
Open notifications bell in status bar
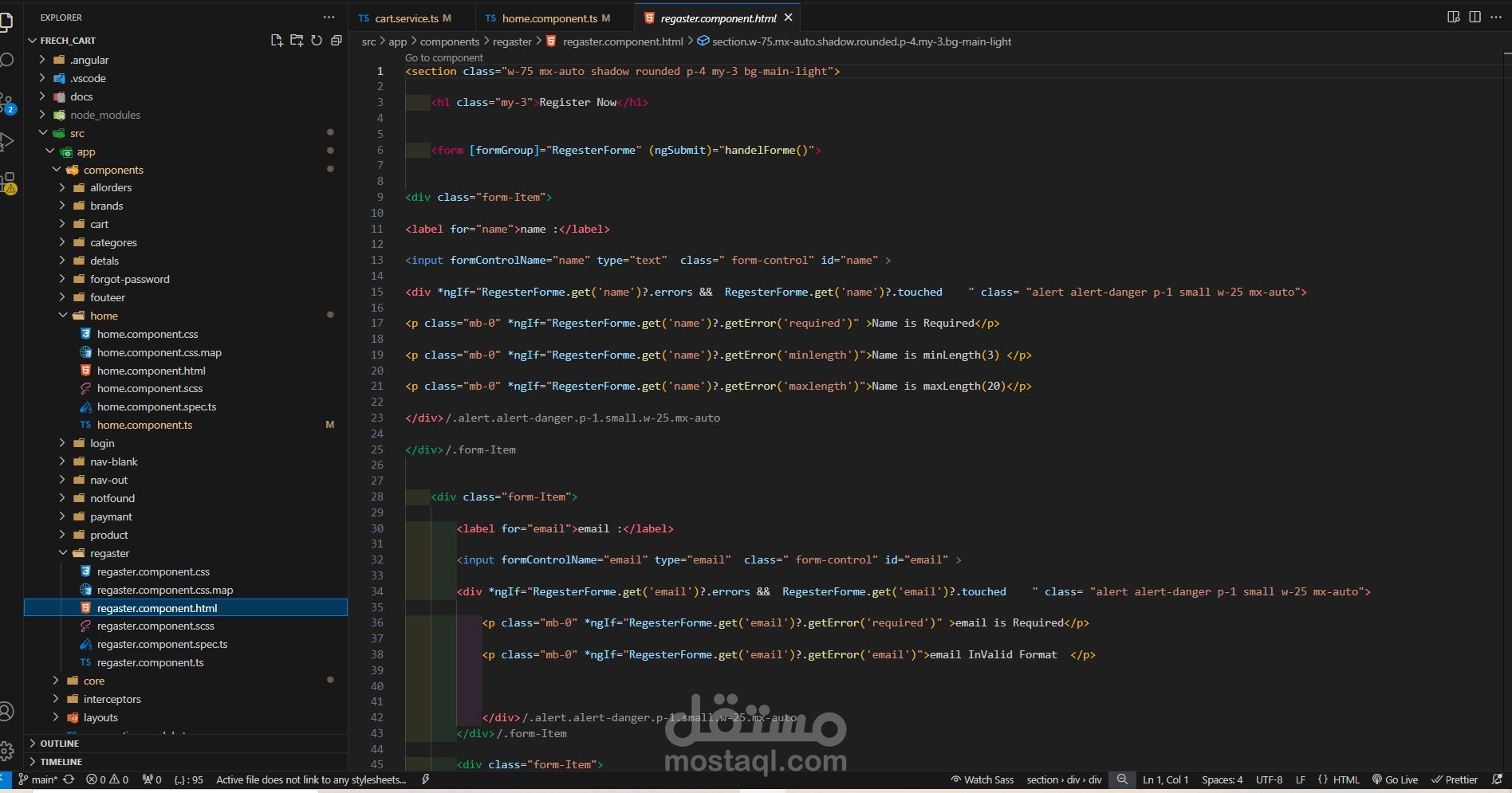click(x=1497, y=779)
